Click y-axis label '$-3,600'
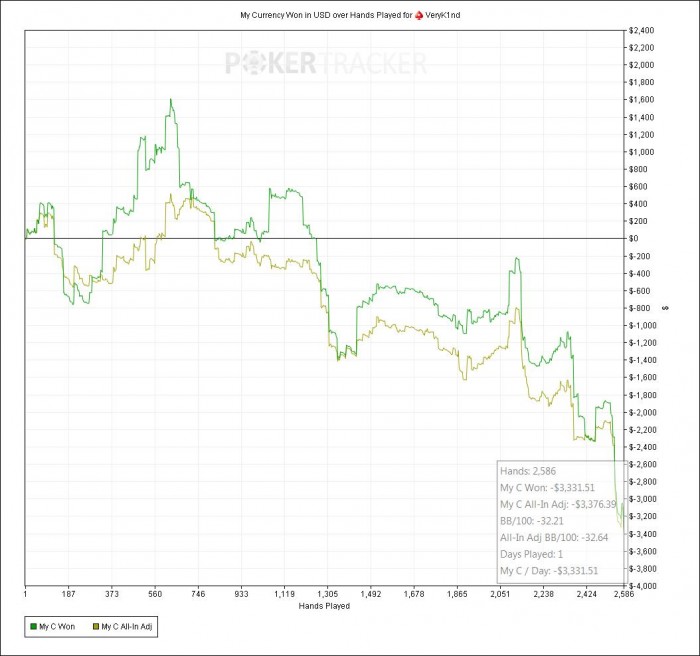Image resolution: width=700 pixels, height=656 pixels. [643, 551]
